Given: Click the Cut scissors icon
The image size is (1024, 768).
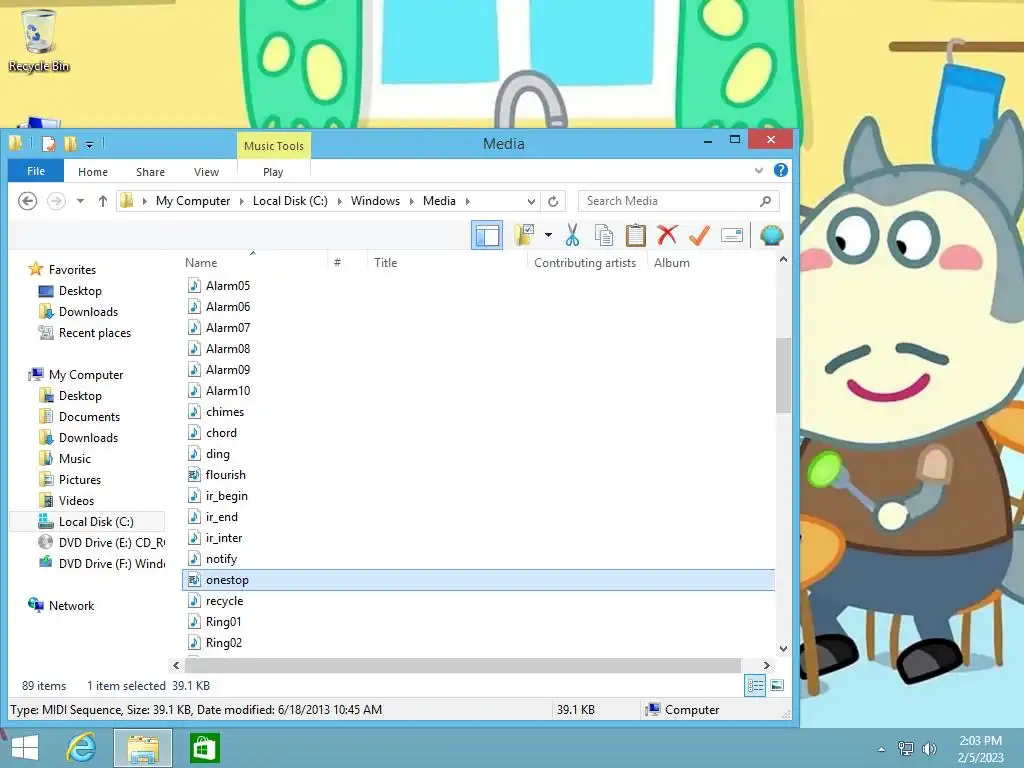Looking at the screenshot, I should click(x=572, y=235).
